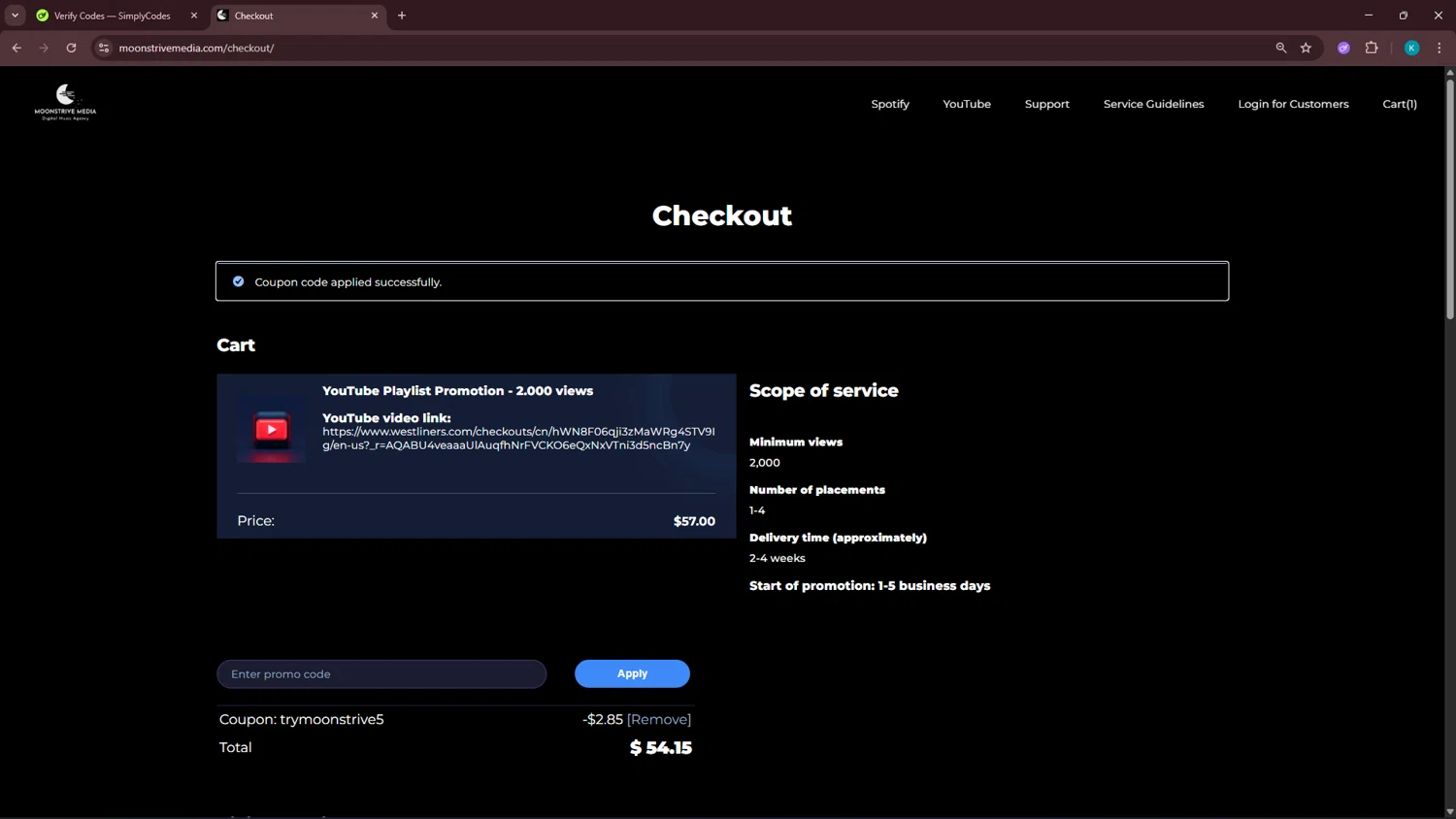Click the blue Apply button
Screen dimensions: 1456x819
632,673
